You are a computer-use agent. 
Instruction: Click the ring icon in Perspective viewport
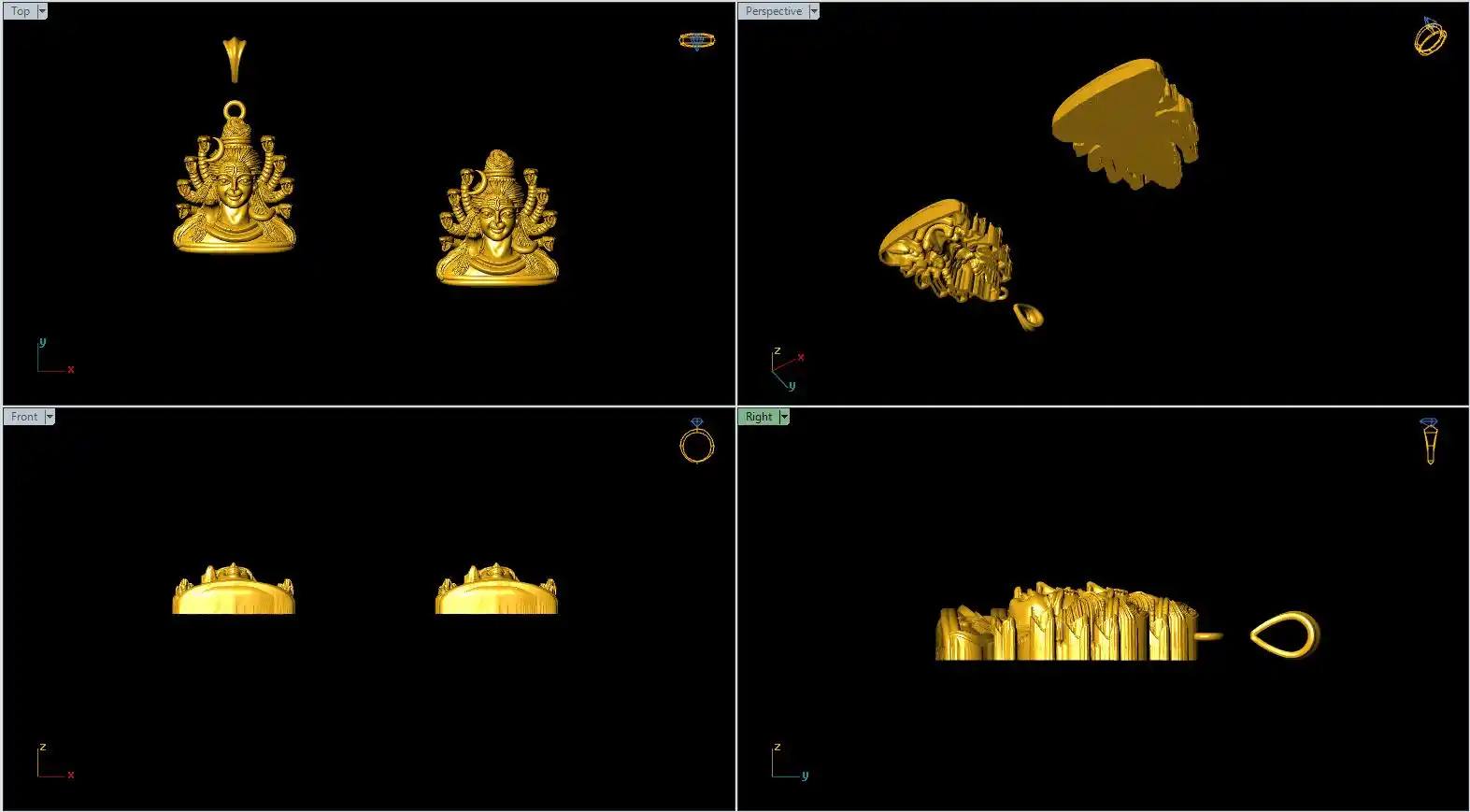coord(1430,37)
